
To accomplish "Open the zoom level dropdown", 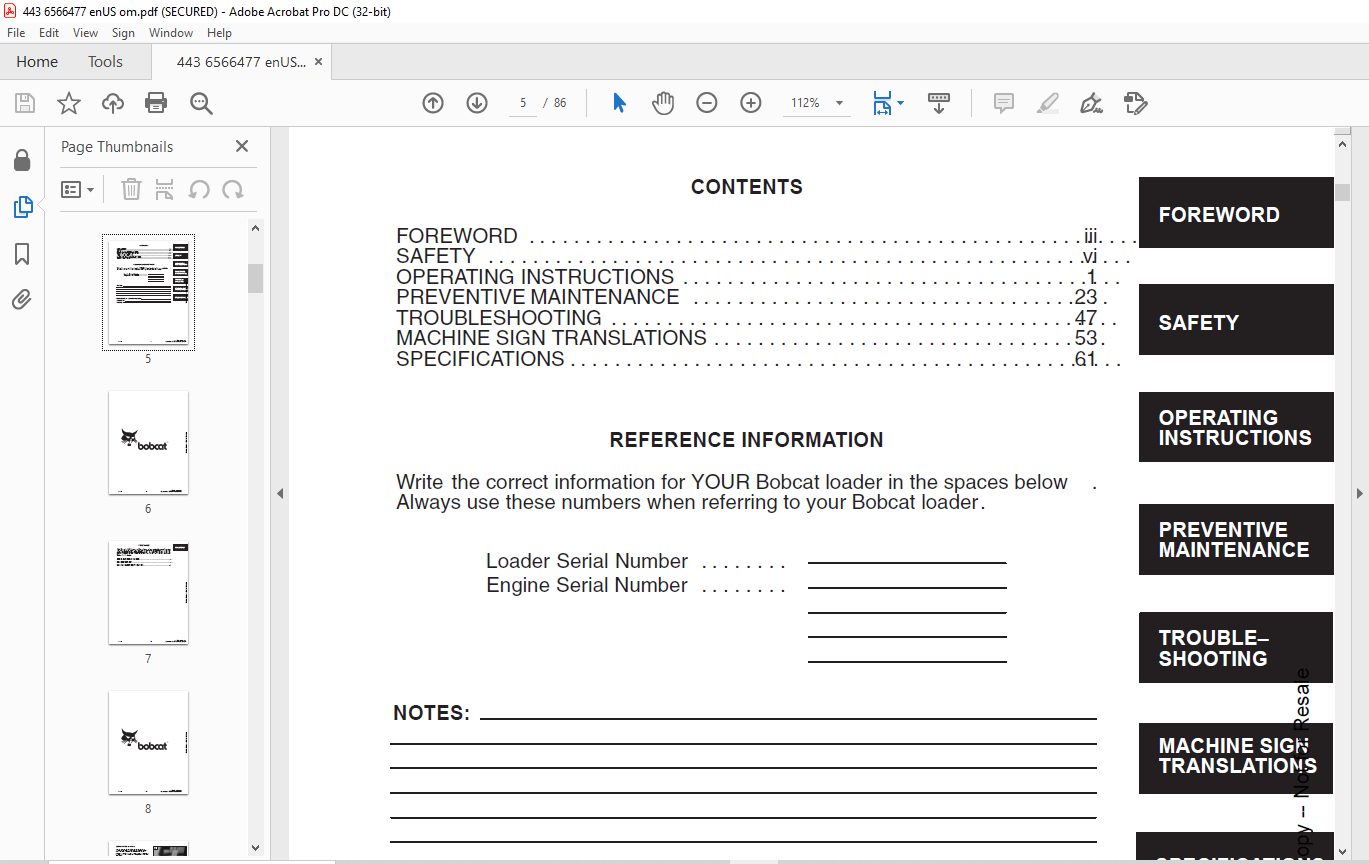I will click(x=839, y=103).
